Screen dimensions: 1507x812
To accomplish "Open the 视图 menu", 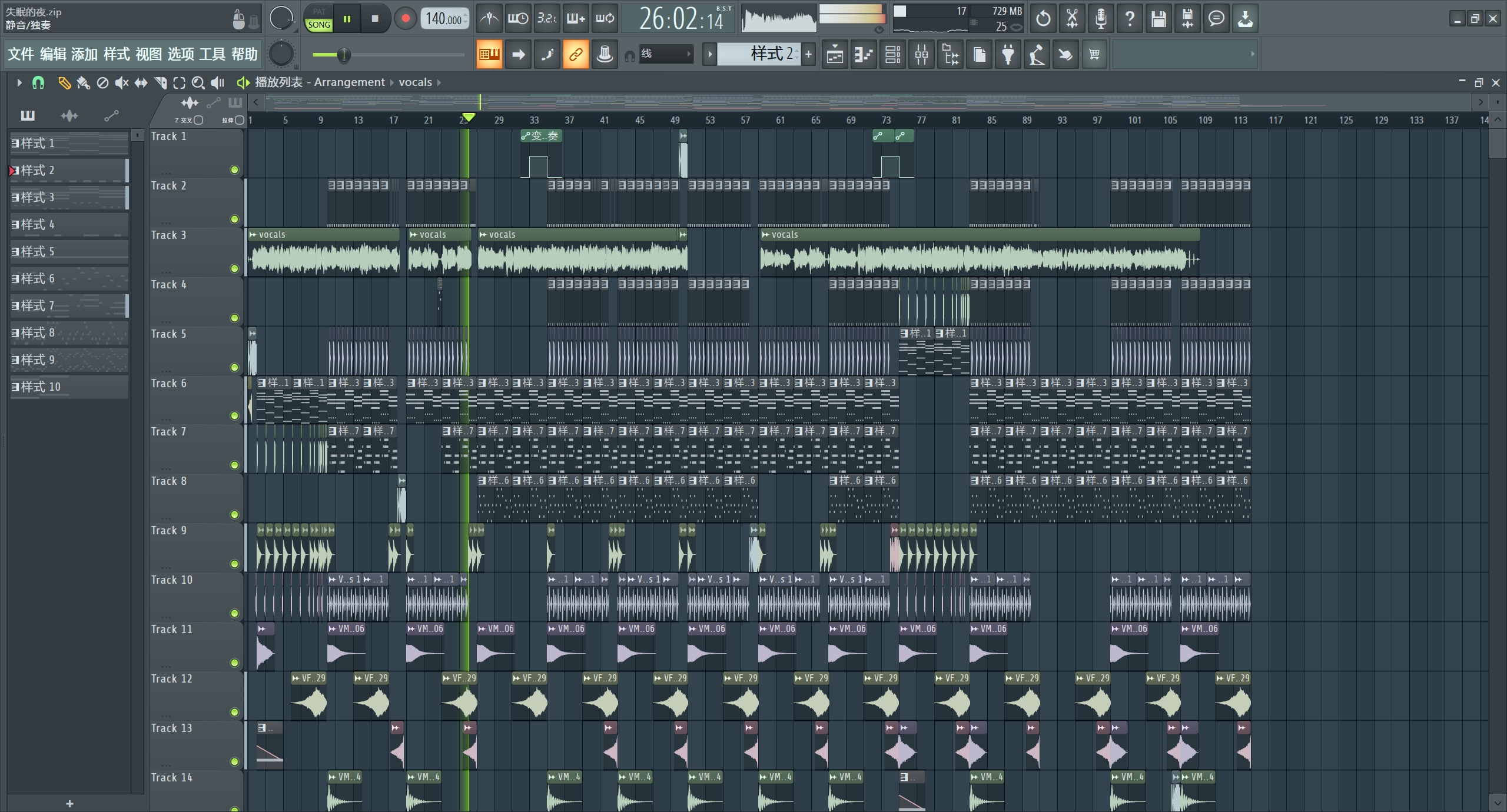I will point(148,55).
